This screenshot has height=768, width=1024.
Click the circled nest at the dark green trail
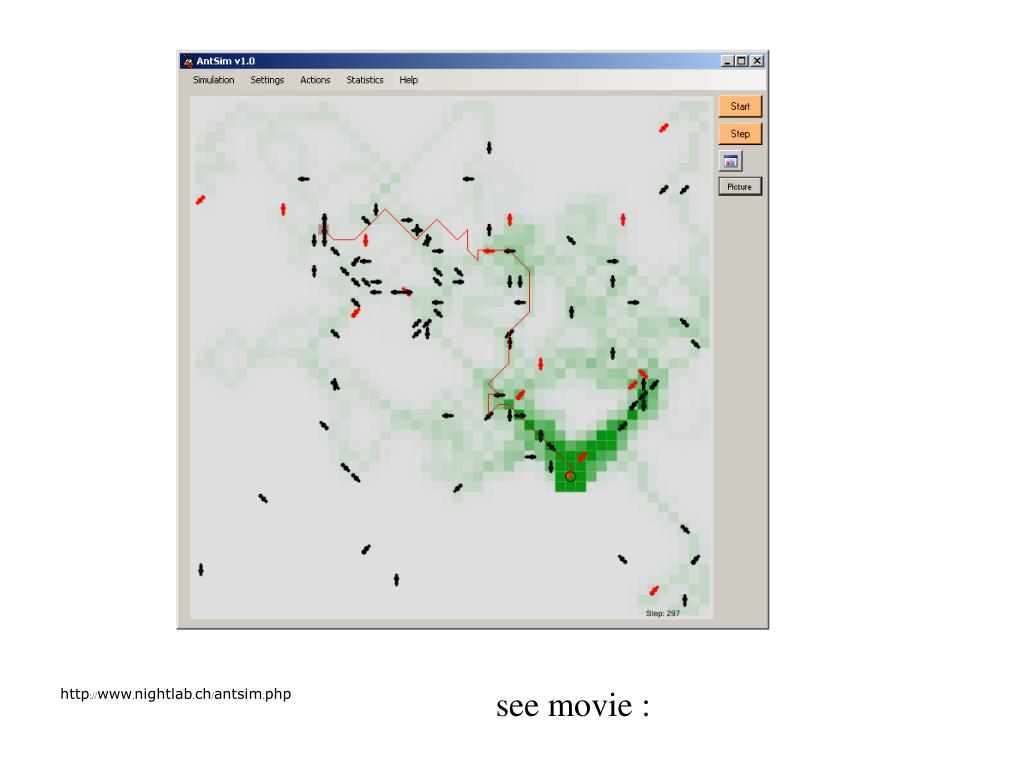pos(570,476)
